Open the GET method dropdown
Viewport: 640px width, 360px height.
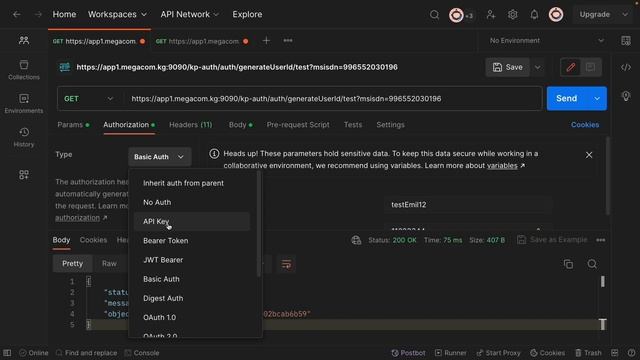coord(88,99)
